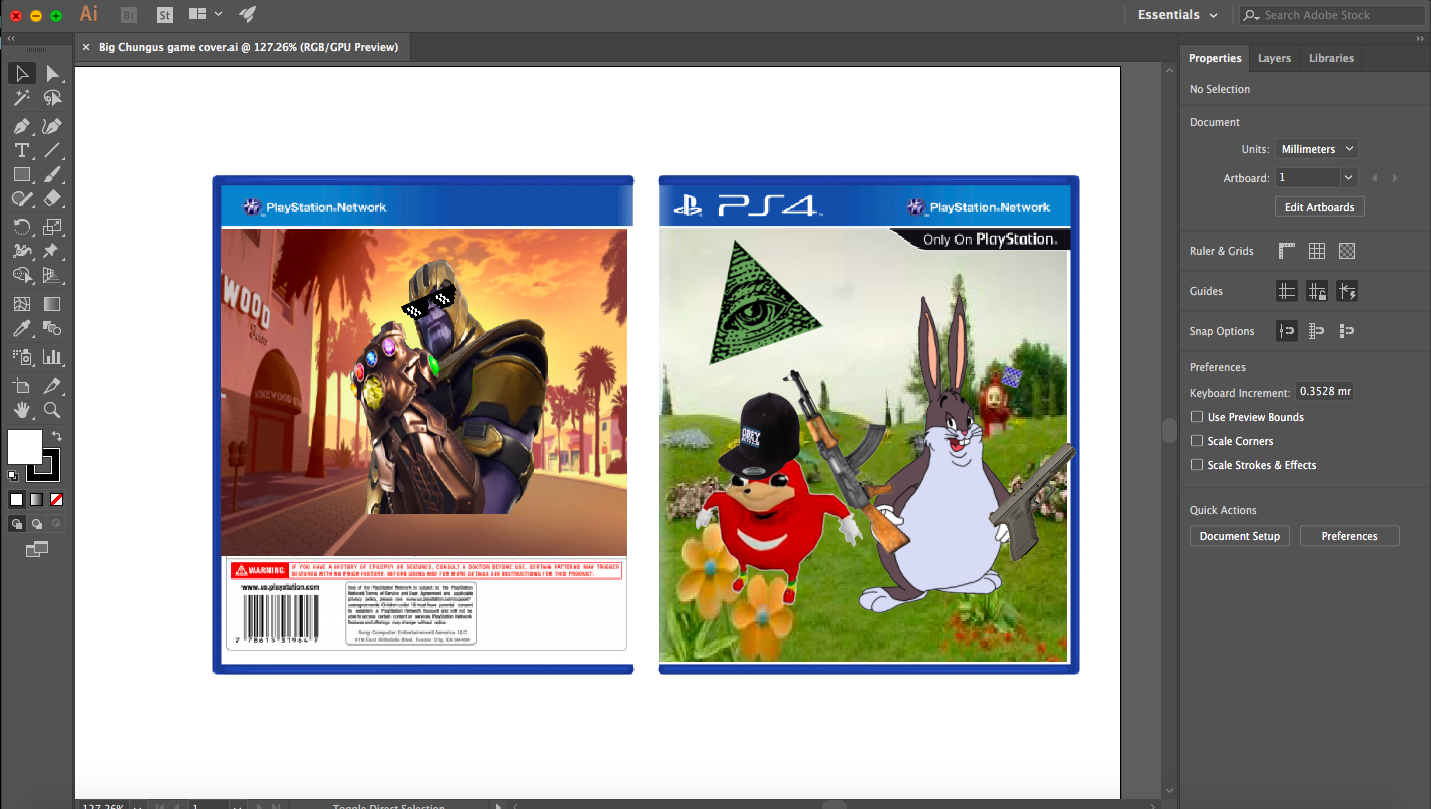This screenshot has height=809, width=1431.
Task: Select the Column Graph tool
Action: pyautogui.click(x=52, y=356)
